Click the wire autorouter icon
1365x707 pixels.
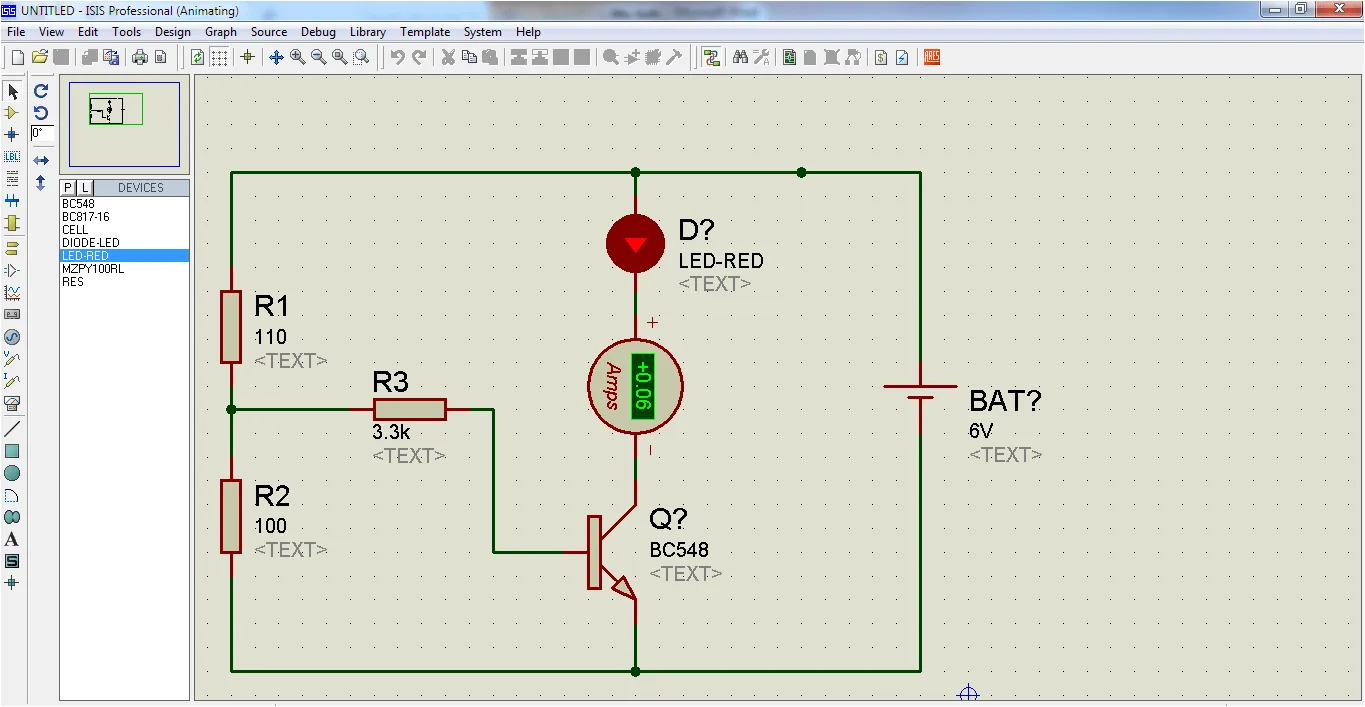click(x=711, y=57)
